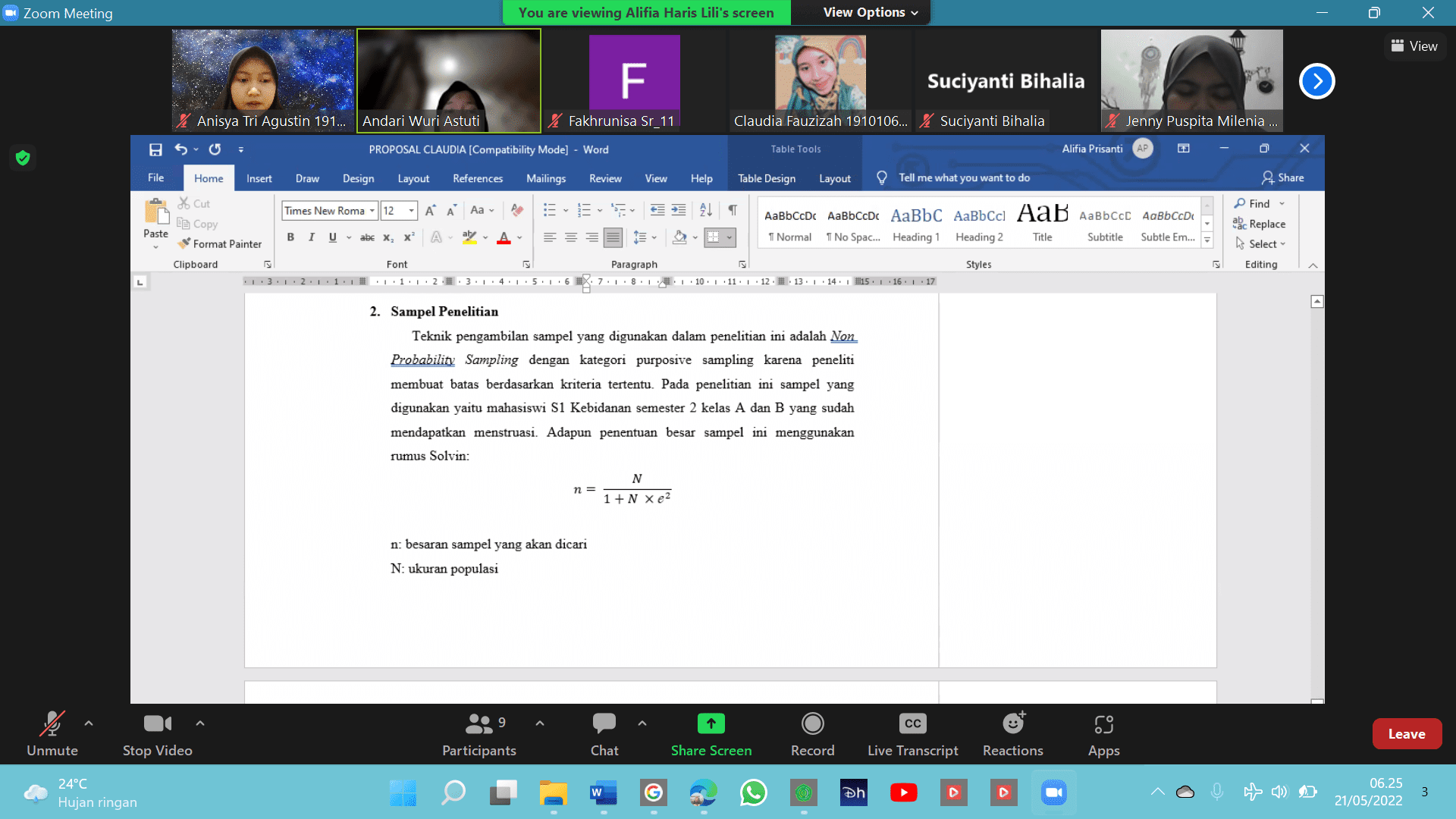Open Reactions in Zoom toolbar
The image size is (1456, 819).
(x=1013, y=734)
